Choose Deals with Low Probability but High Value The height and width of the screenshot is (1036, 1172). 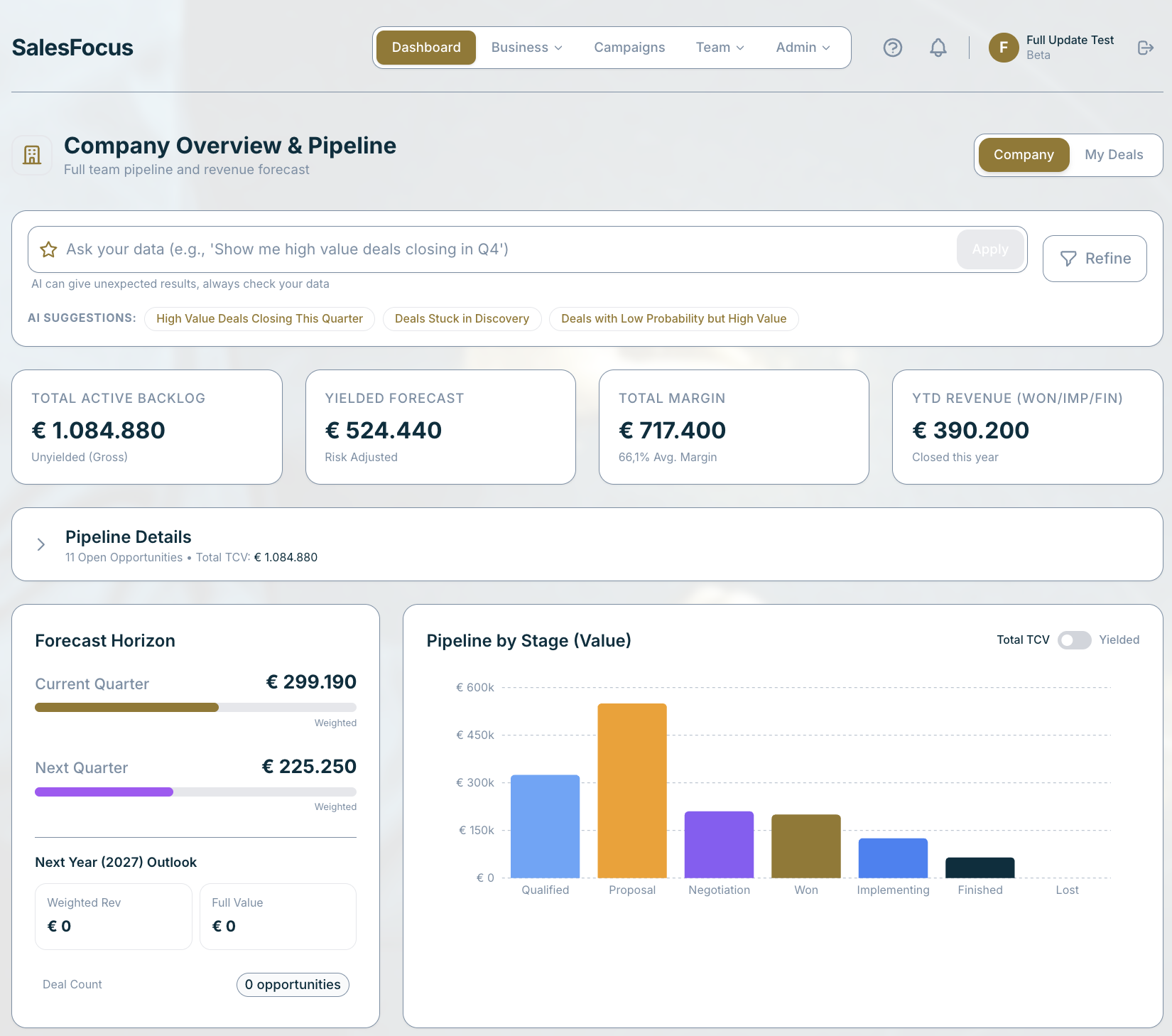click(x=673, y=319)
